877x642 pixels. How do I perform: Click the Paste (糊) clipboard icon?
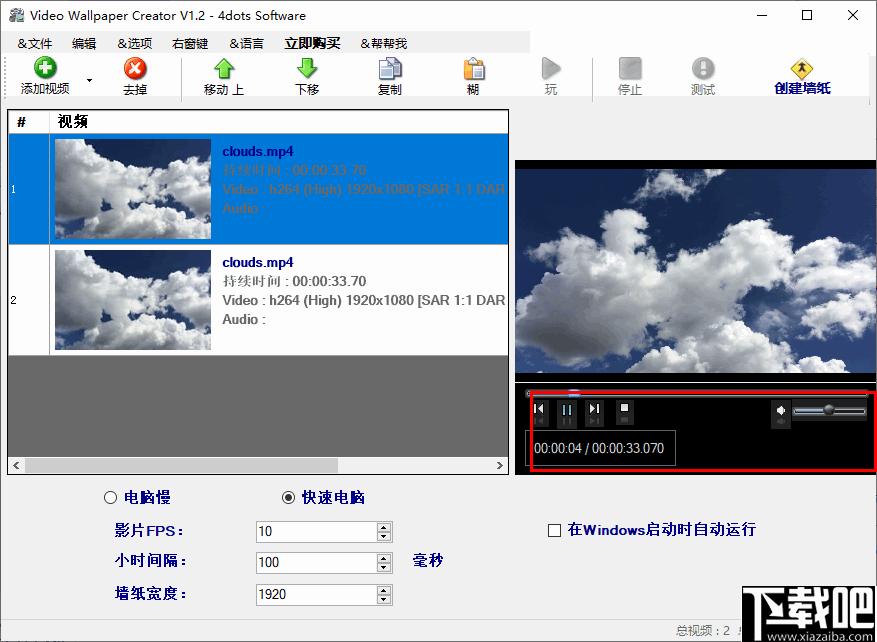point(473,69)
